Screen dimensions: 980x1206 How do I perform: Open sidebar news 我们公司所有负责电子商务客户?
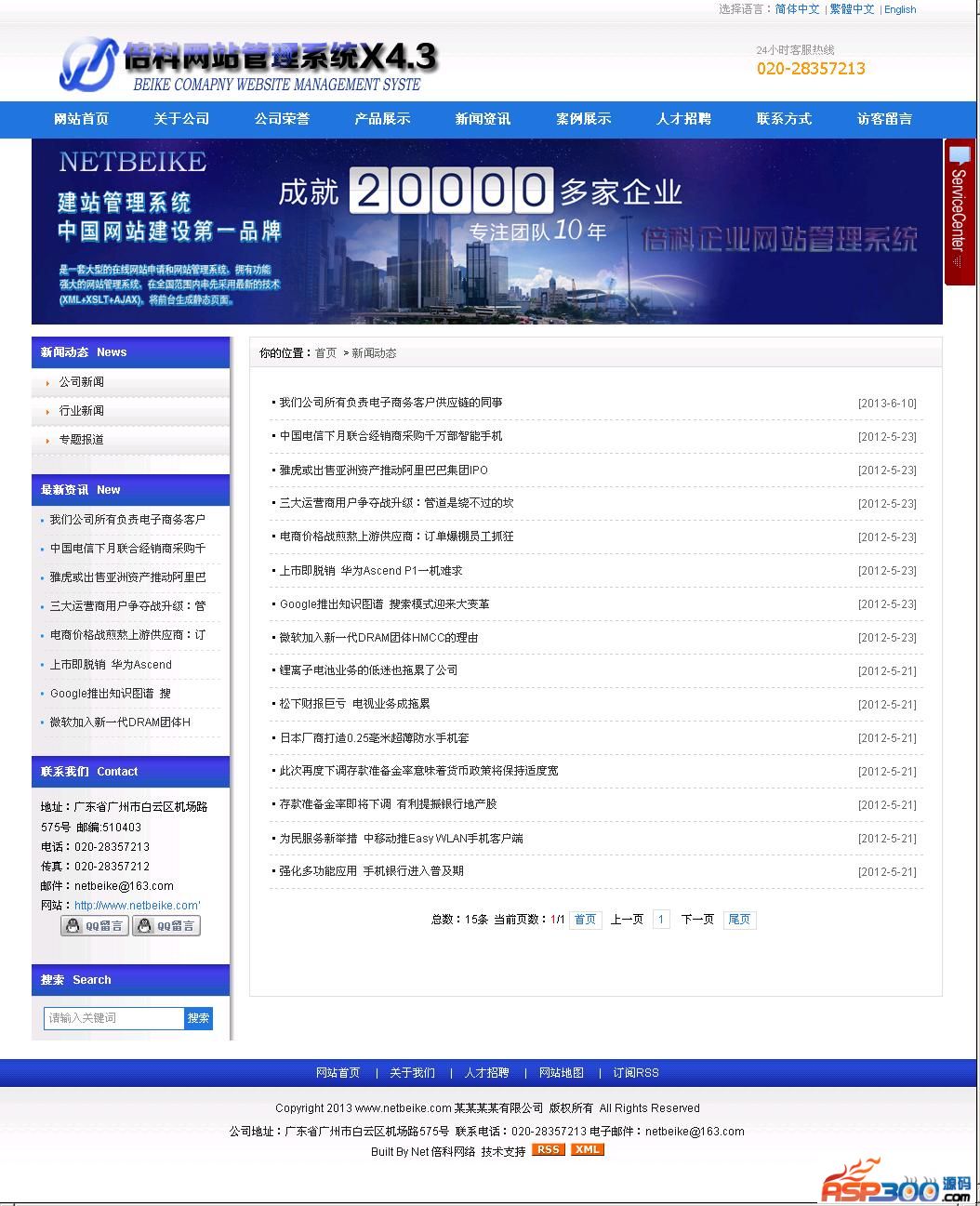(x=127, y=520)
